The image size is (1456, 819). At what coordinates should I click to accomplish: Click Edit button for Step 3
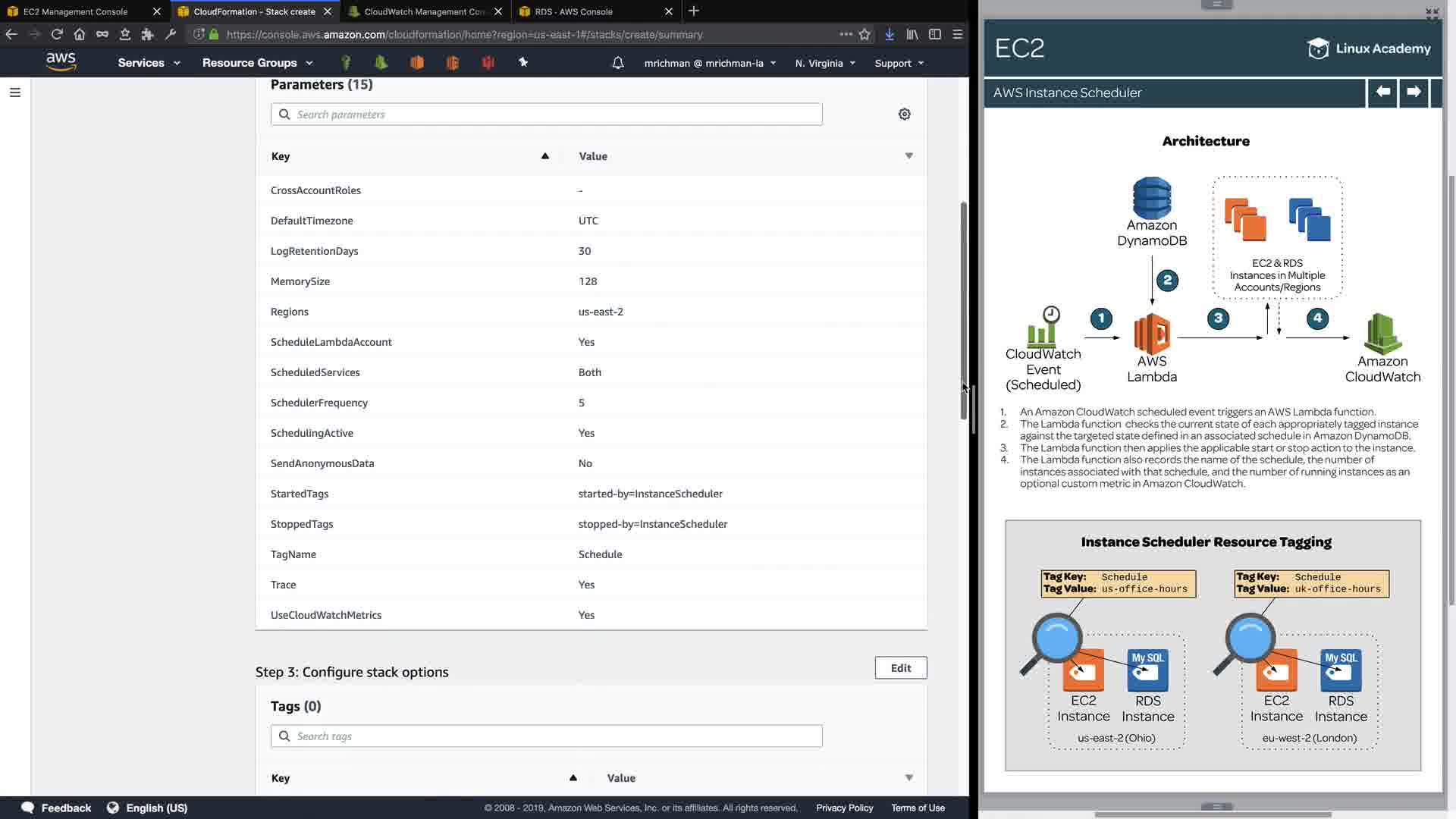[x=900, y=667]
